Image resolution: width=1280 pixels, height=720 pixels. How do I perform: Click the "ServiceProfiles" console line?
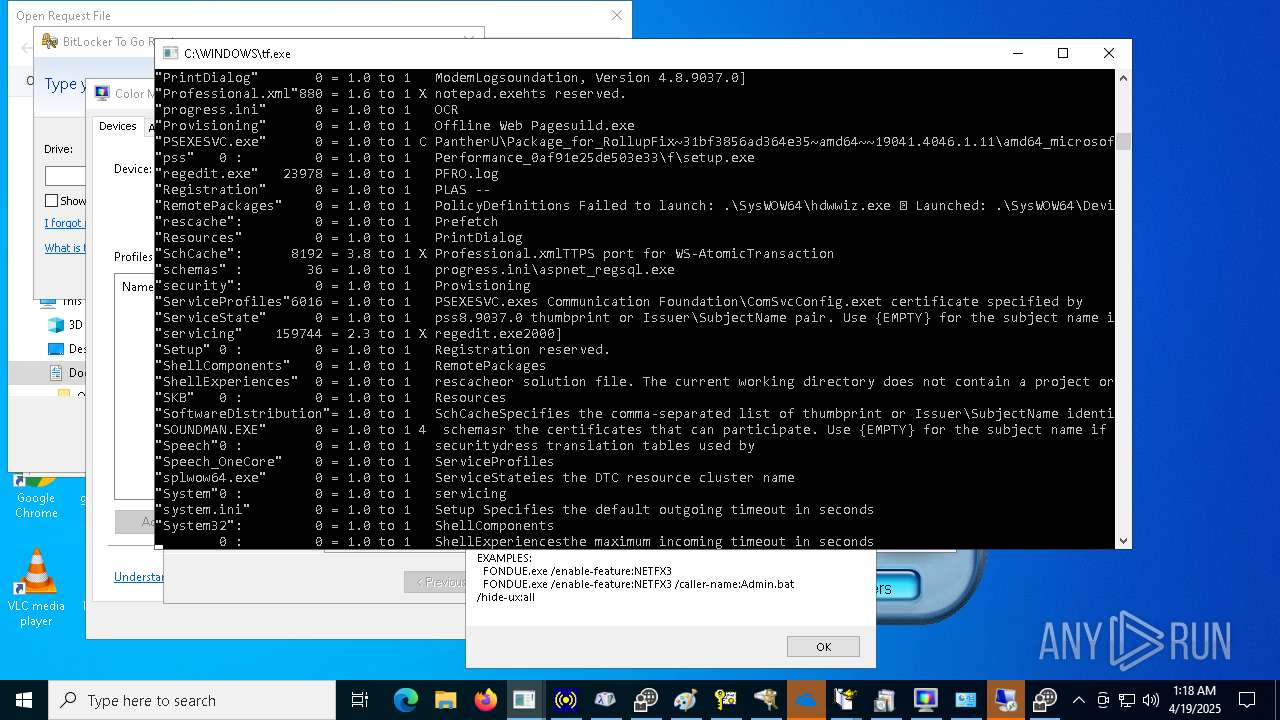click(x=634, y=301)
